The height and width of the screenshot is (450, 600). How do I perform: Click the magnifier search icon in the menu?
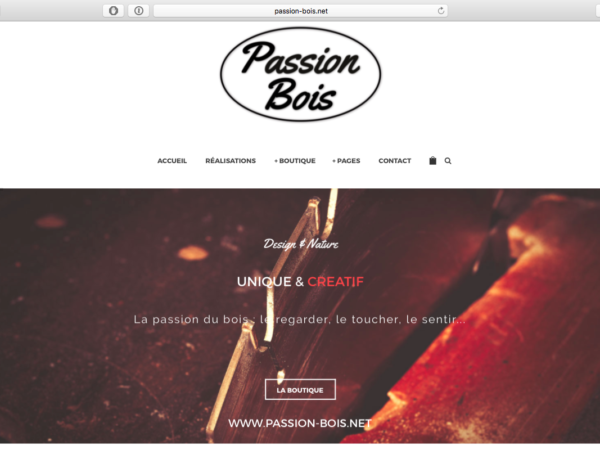(x=448, y=161)
